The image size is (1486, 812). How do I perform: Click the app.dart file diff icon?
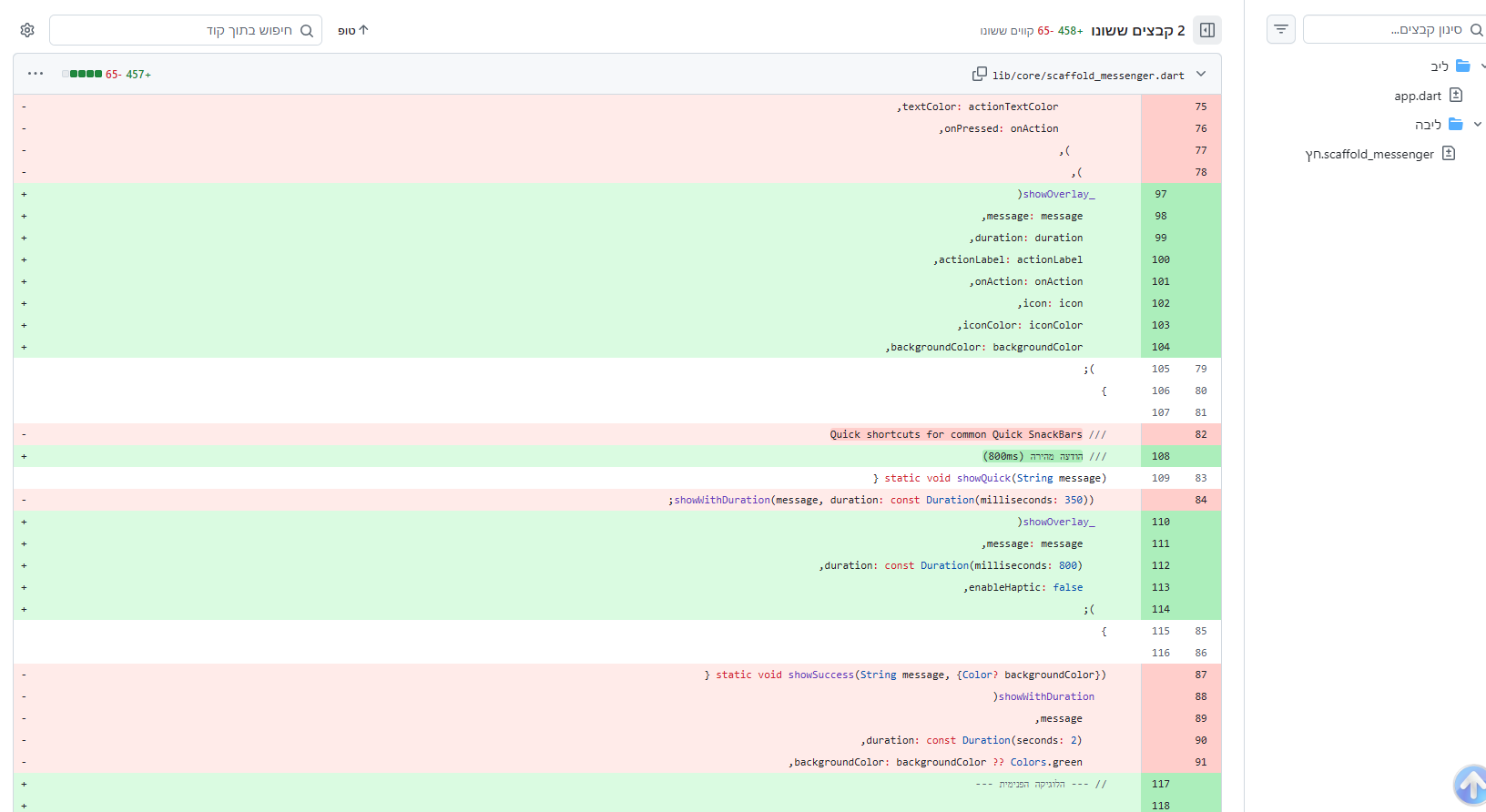coord(1456,95)
